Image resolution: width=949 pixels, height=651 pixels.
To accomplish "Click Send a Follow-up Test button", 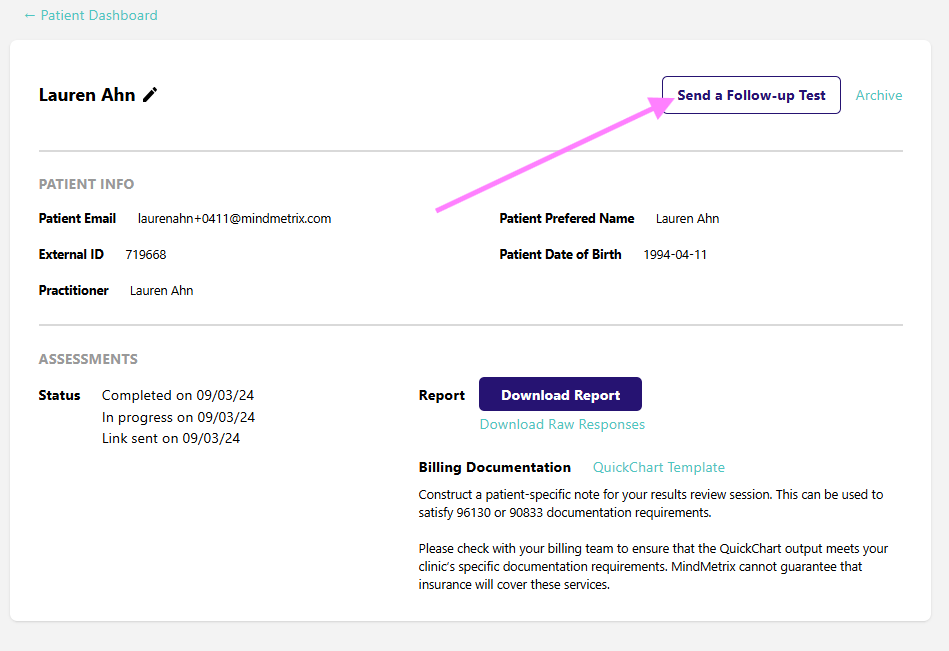I will pyautogui.click(x=751, y=95).
